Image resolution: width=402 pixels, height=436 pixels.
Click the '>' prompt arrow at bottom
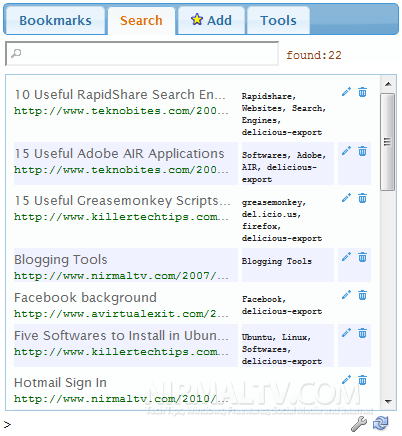pyautogui.click(x=7, y=425)
